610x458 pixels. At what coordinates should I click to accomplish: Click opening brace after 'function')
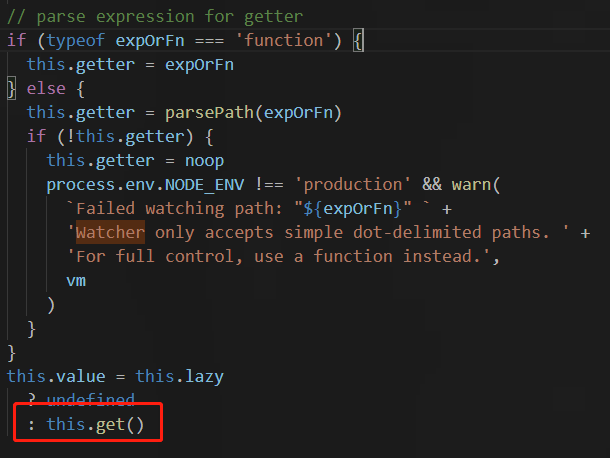pyautogui.click(x=358, y=40)
